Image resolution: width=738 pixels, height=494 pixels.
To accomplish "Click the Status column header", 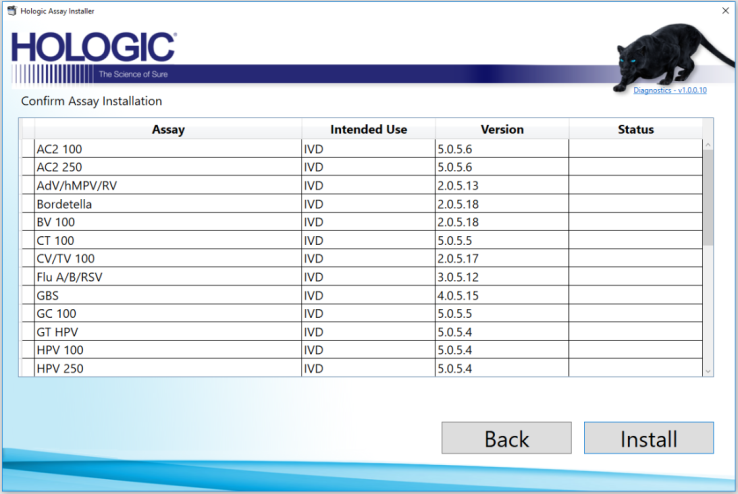I will pos(635,129).
